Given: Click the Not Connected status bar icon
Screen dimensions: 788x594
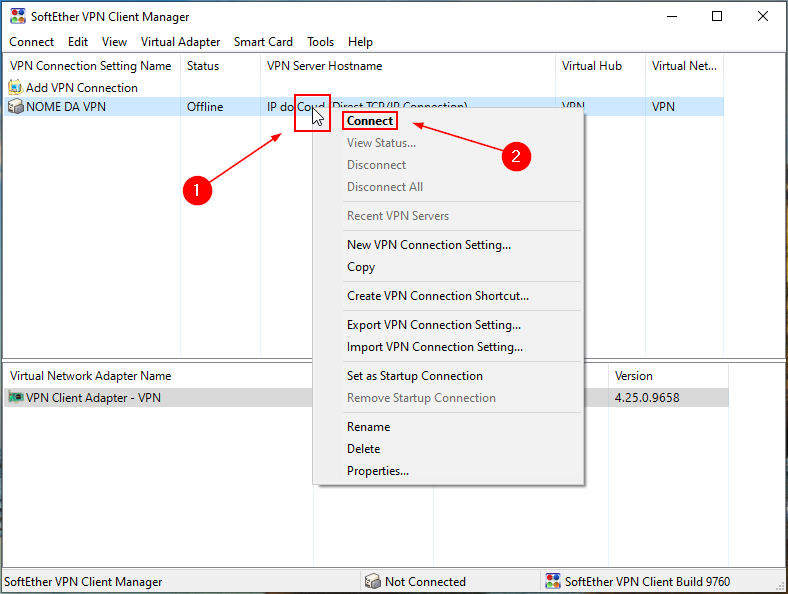Looking at the screenshot, I should pyautogui.click(x=372, y=581).
